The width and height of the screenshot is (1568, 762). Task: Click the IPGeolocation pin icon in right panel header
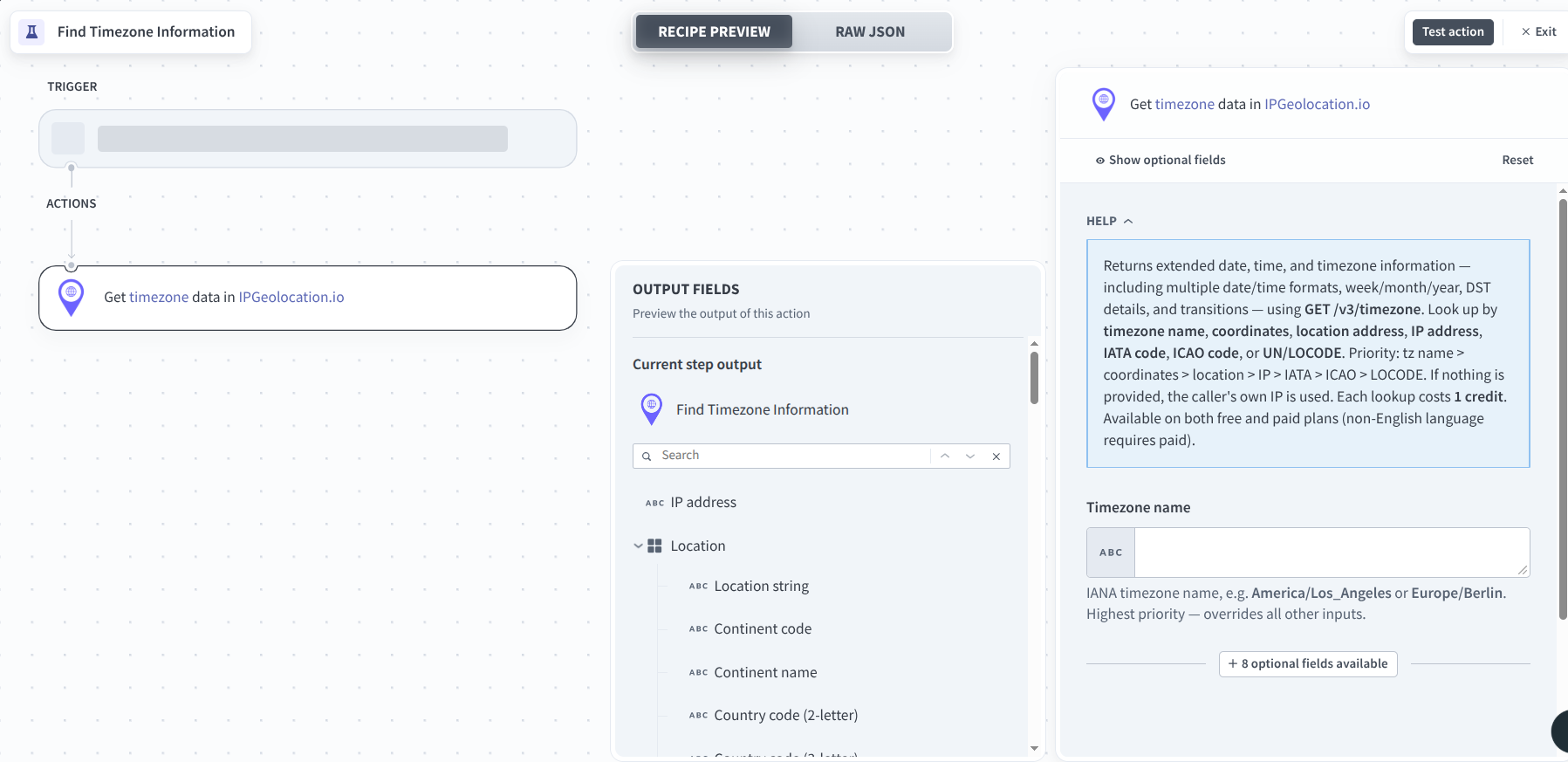point(1103,104)
